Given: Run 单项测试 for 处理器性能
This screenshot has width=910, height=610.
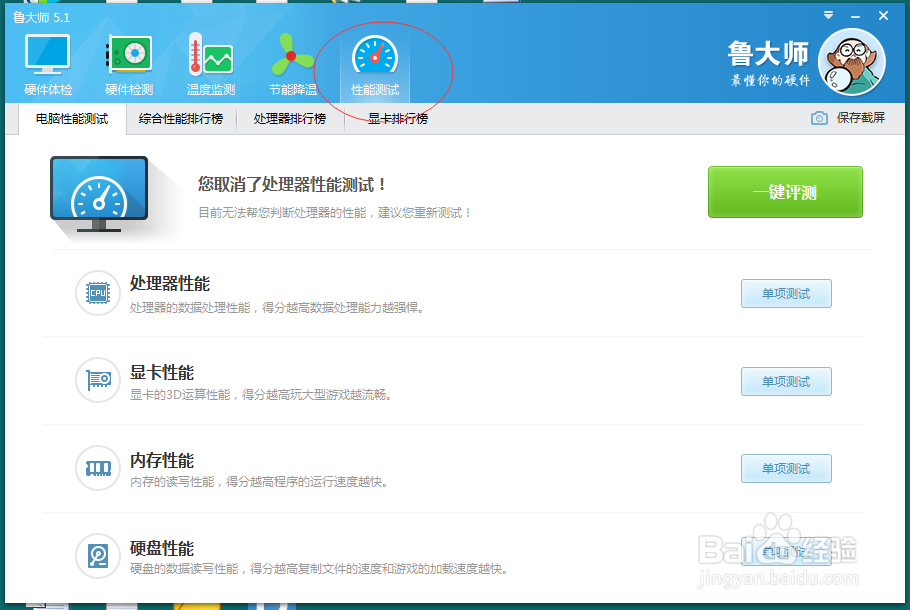Looking at the screenshot, I should [x=786, y=294].
